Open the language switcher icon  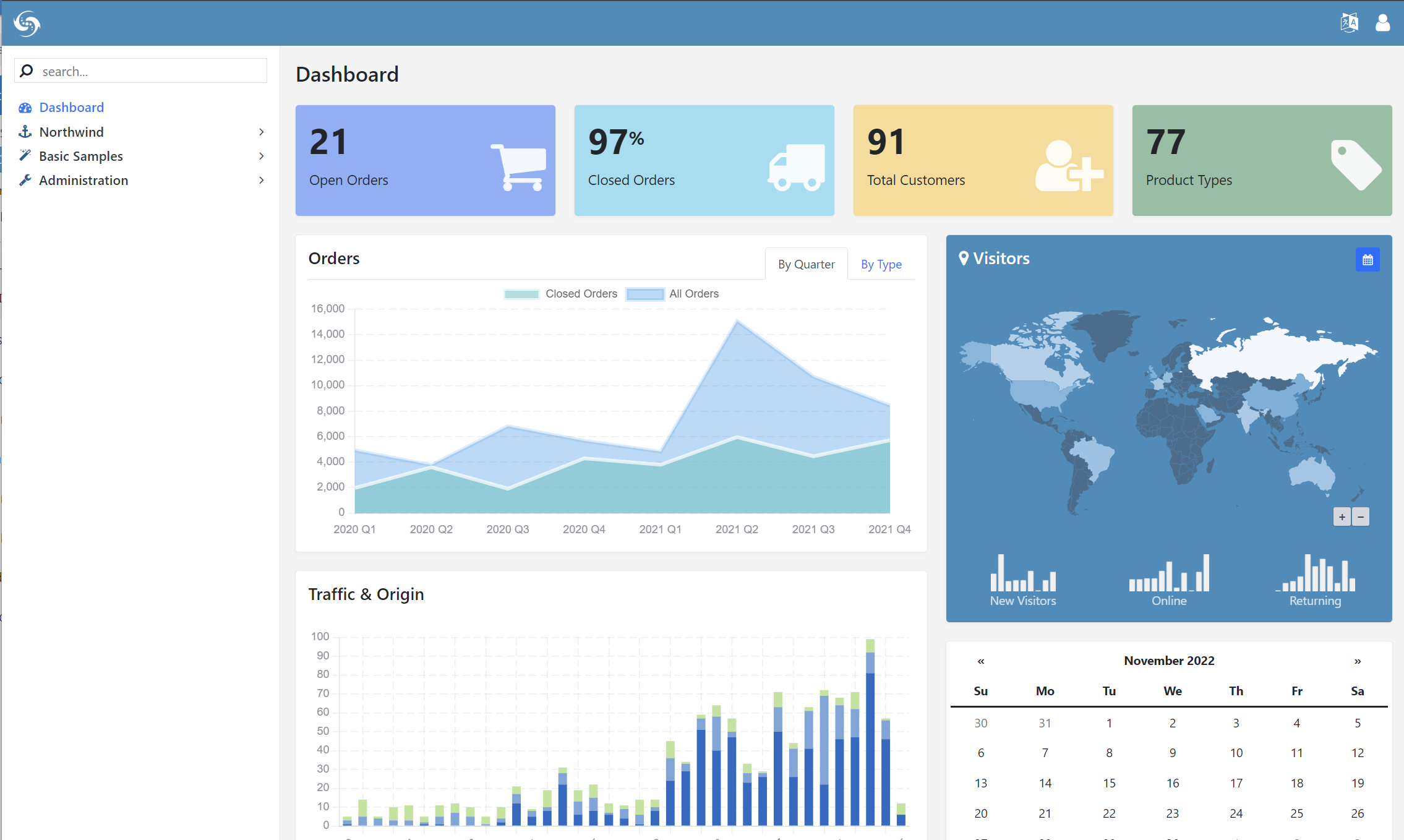point(1349,23)
